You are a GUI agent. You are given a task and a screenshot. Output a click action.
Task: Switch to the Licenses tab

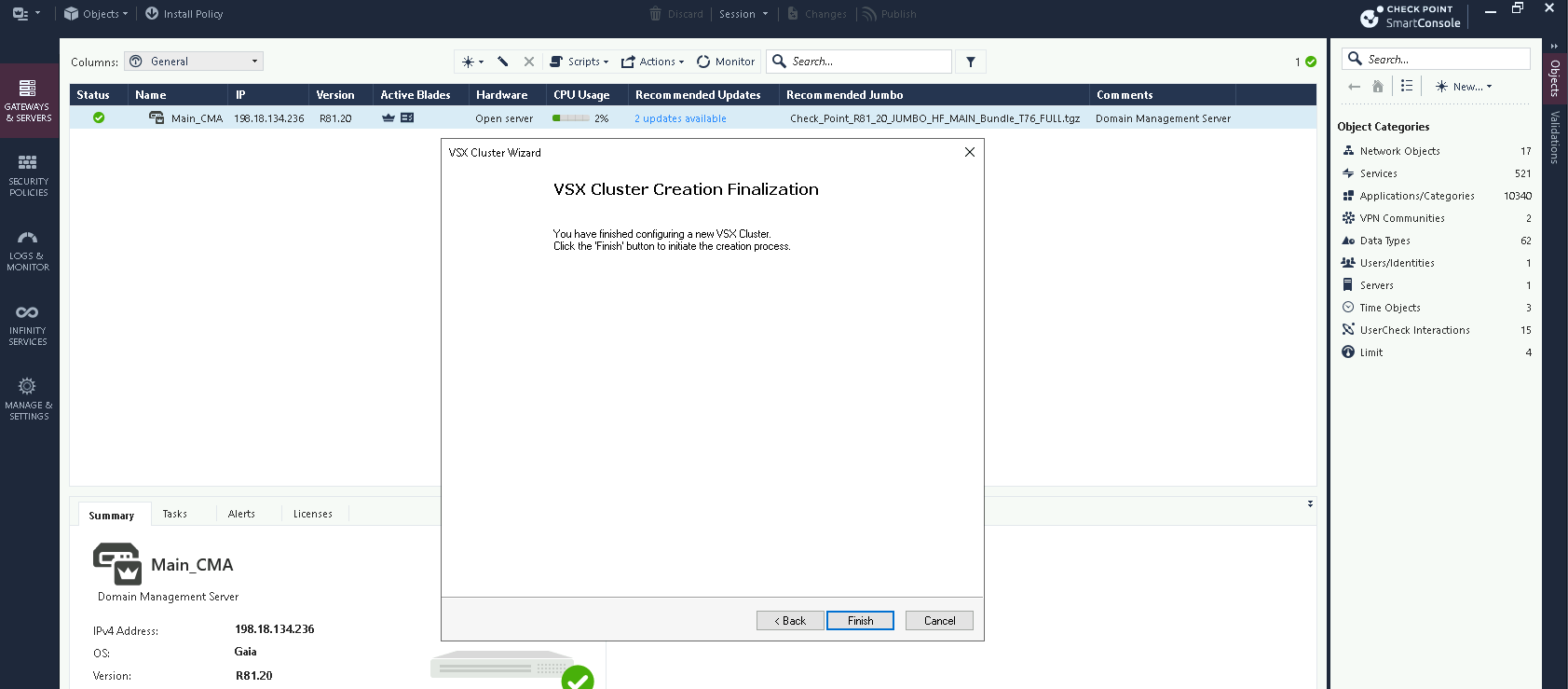(312, 514)
